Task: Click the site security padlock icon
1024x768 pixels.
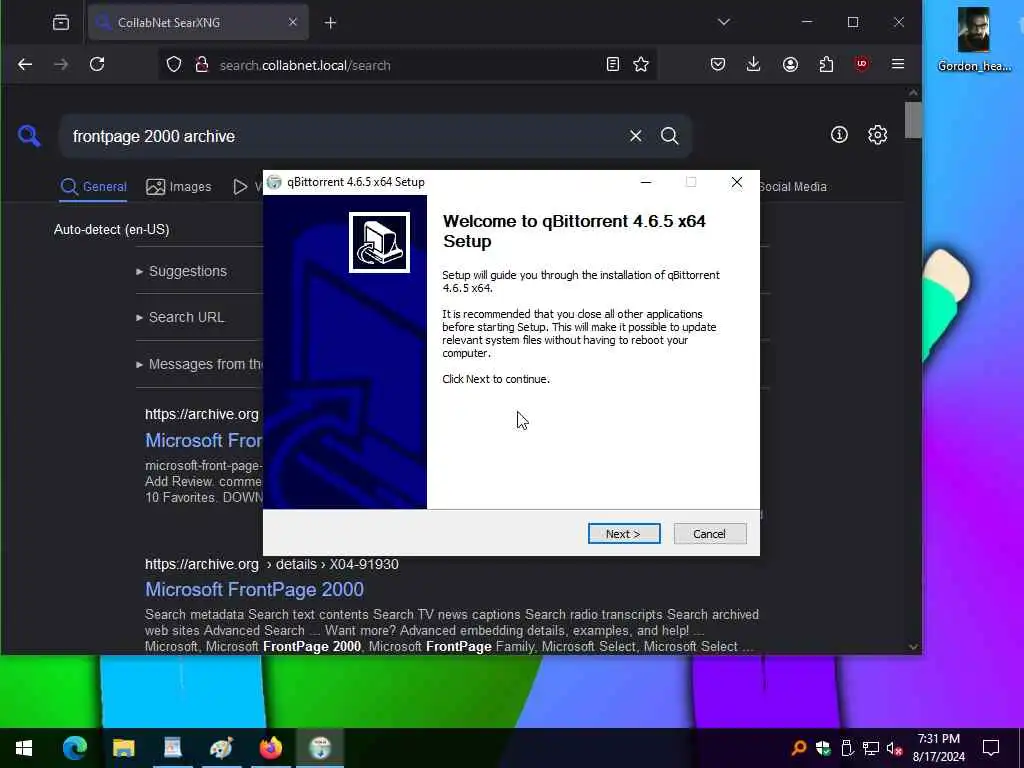Action: coord(202,65)
